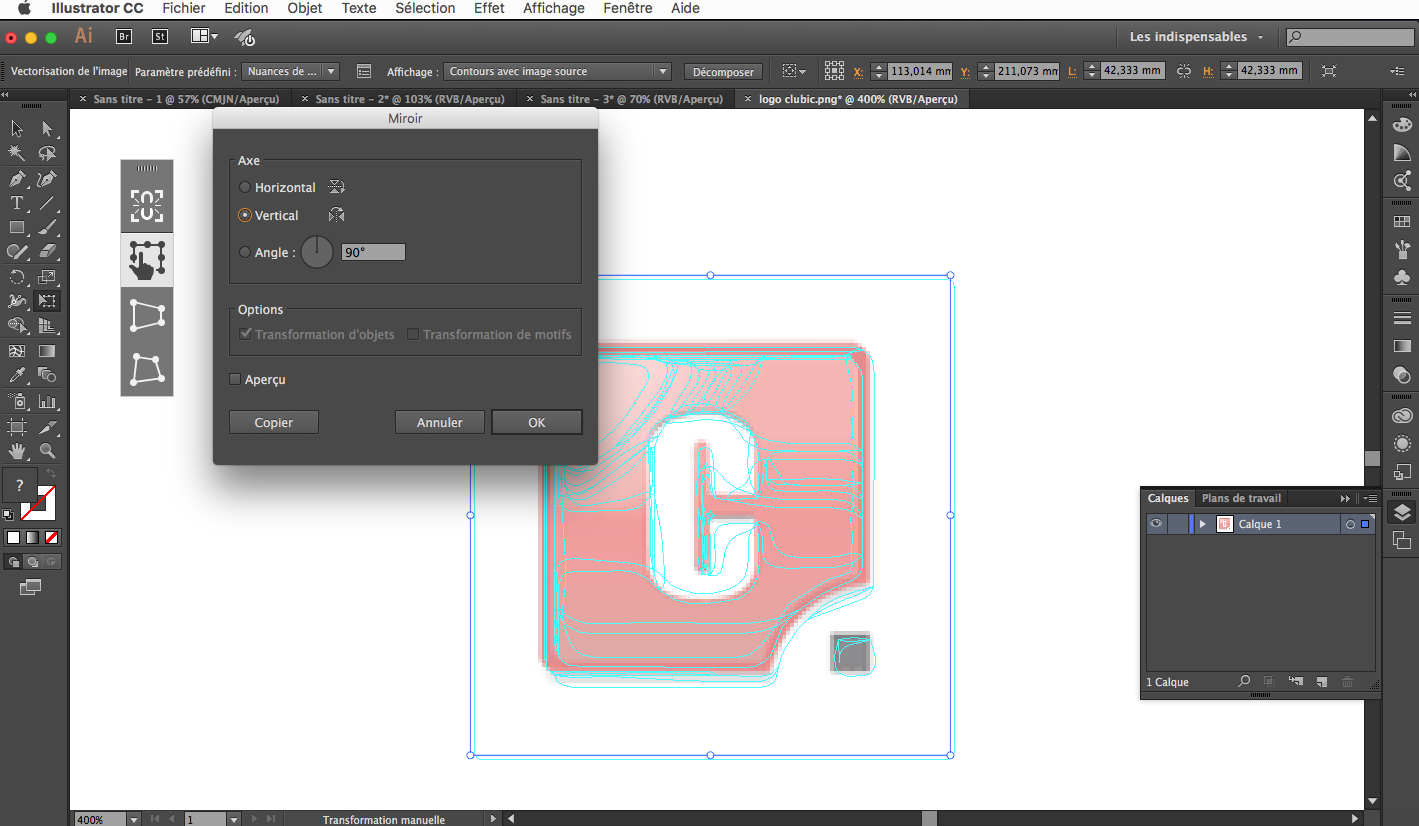
Task: Open the Swatches grid panel icon
Action: [1402, 221]
